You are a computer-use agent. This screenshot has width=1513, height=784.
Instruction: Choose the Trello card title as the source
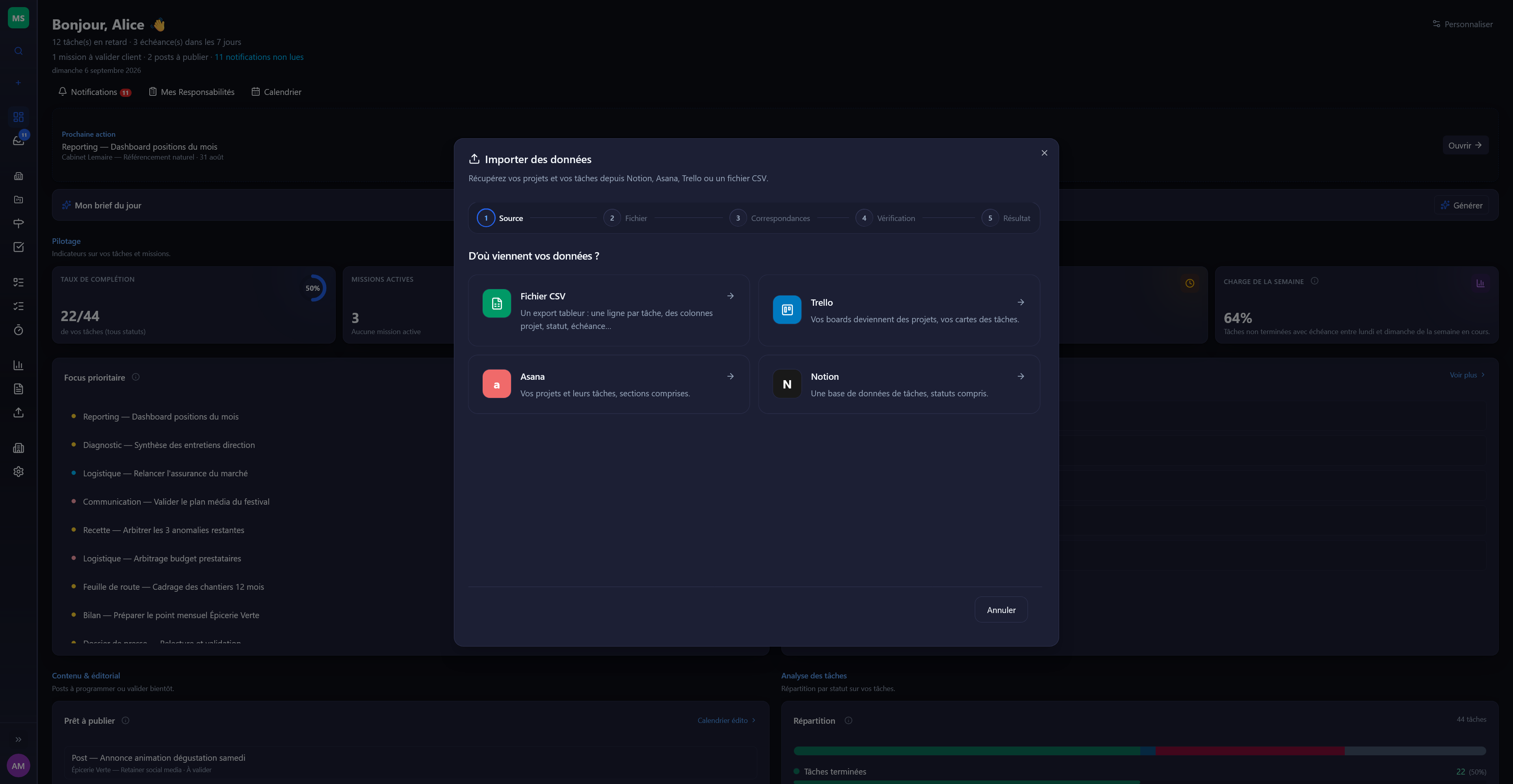(822, 303)
